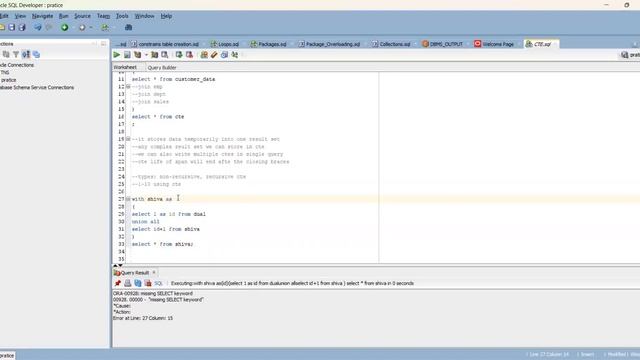The width and height of the screenshot is (640, 360).
Task: Open the Help menu
Action: (166, 16)
